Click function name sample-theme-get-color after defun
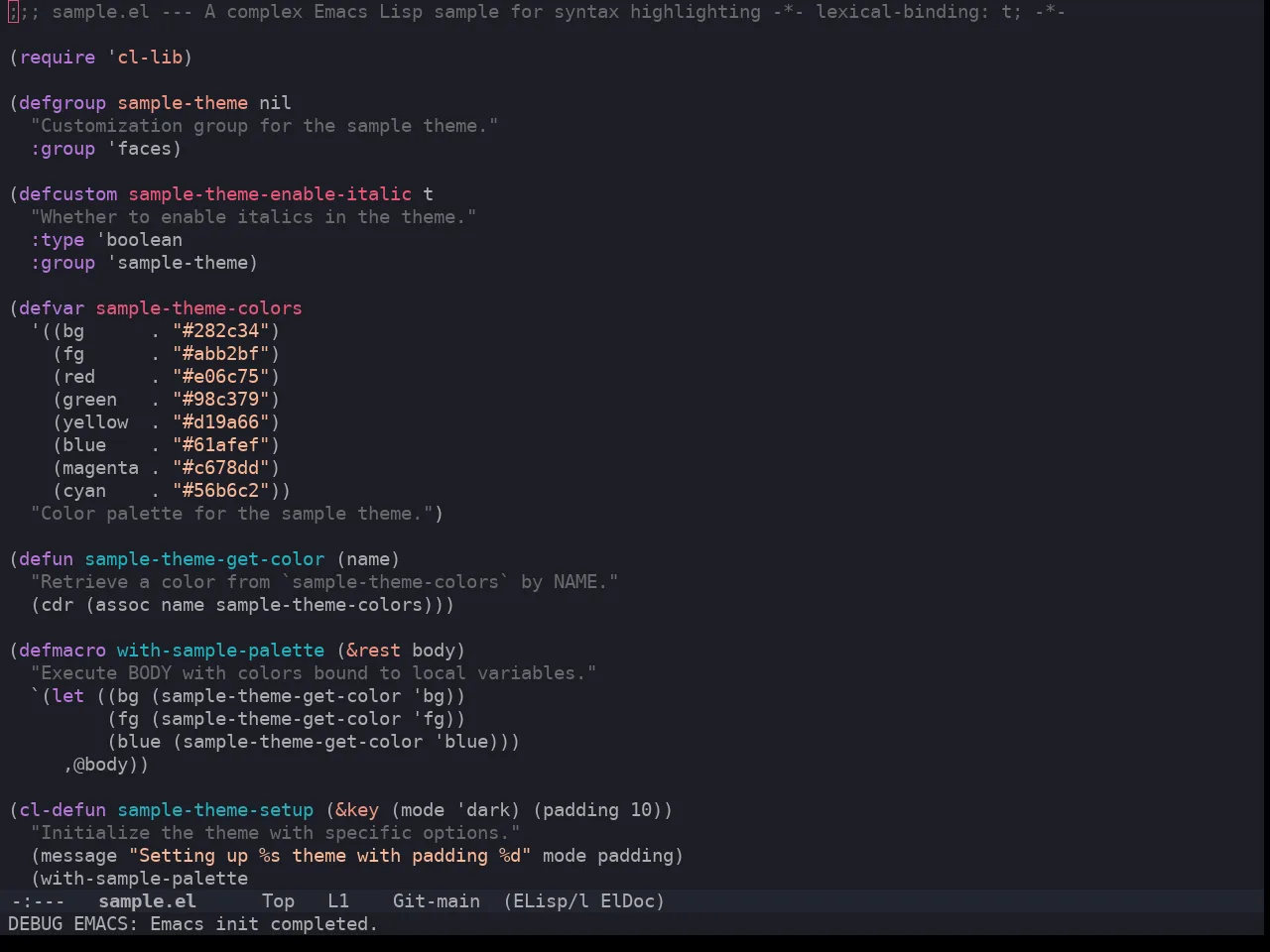This screenshot has height=952, width=1270. coord(204,559)
